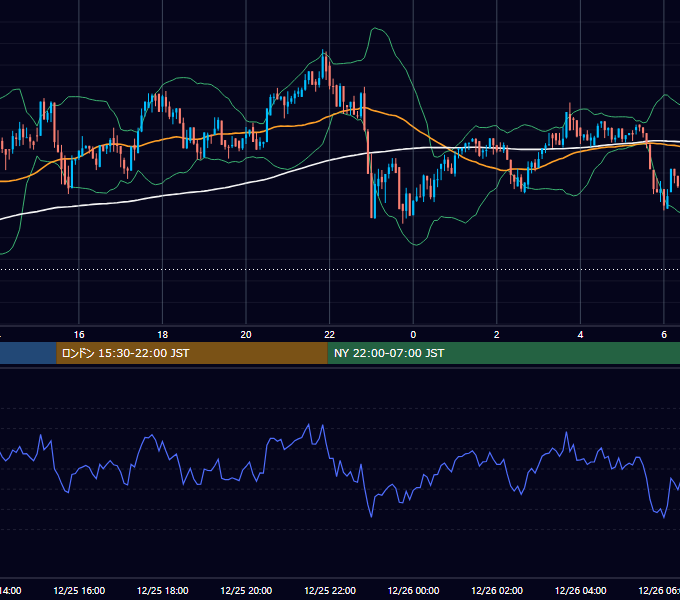
Task: Click the 4 hour label on chart axis
Action: click(x=580, y=334)
